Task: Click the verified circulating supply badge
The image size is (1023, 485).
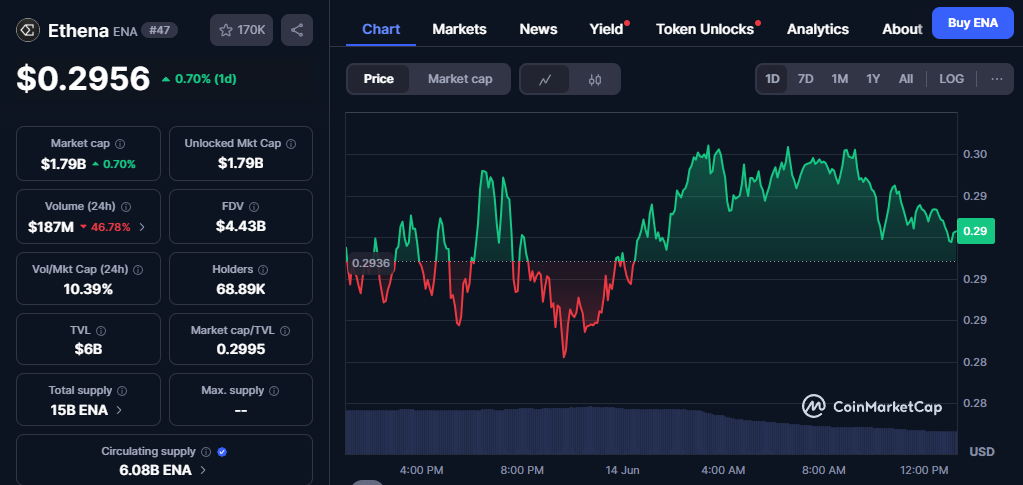Action: point(222,452)
